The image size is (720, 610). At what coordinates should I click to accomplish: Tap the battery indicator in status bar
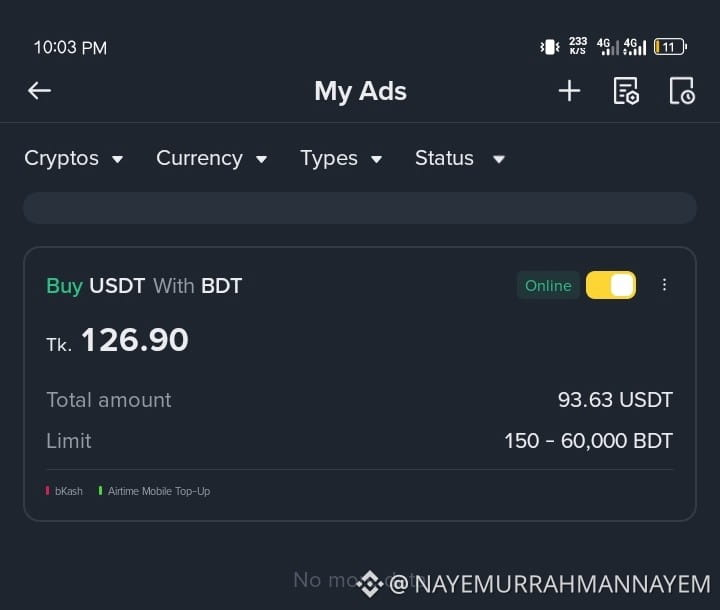click(670, 47)
